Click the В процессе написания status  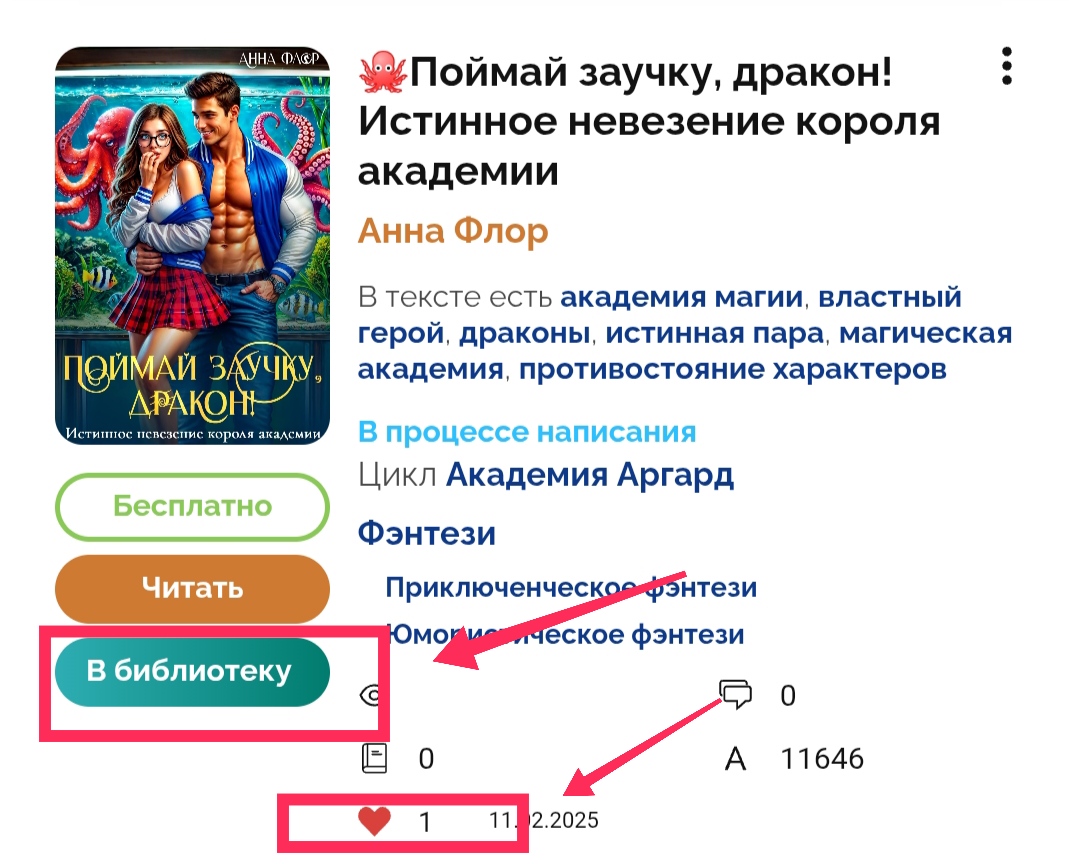pos(527,432)
